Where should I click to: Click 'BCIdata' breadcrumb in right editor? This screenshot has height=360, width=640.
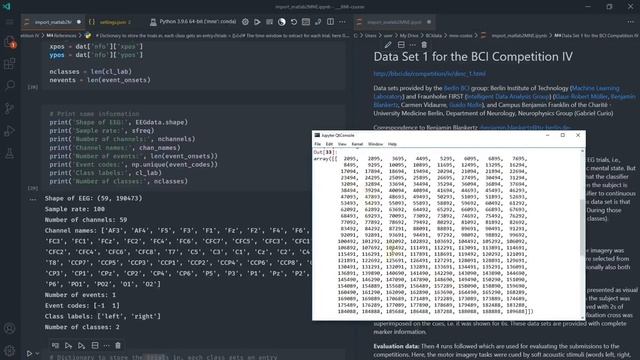(434, 36)
